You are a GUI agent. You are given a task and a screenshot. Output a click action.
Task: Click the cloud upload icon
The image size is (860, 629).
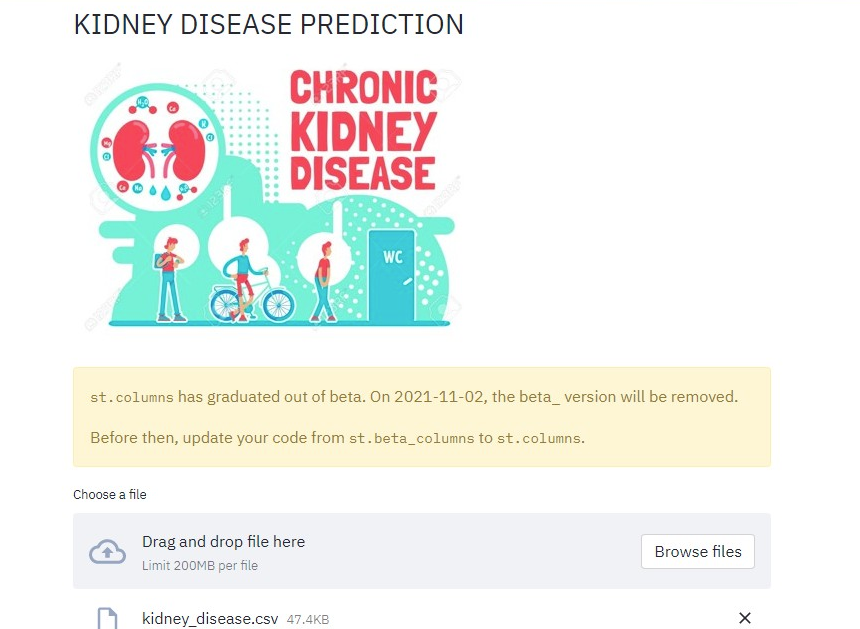click(107, 551)
